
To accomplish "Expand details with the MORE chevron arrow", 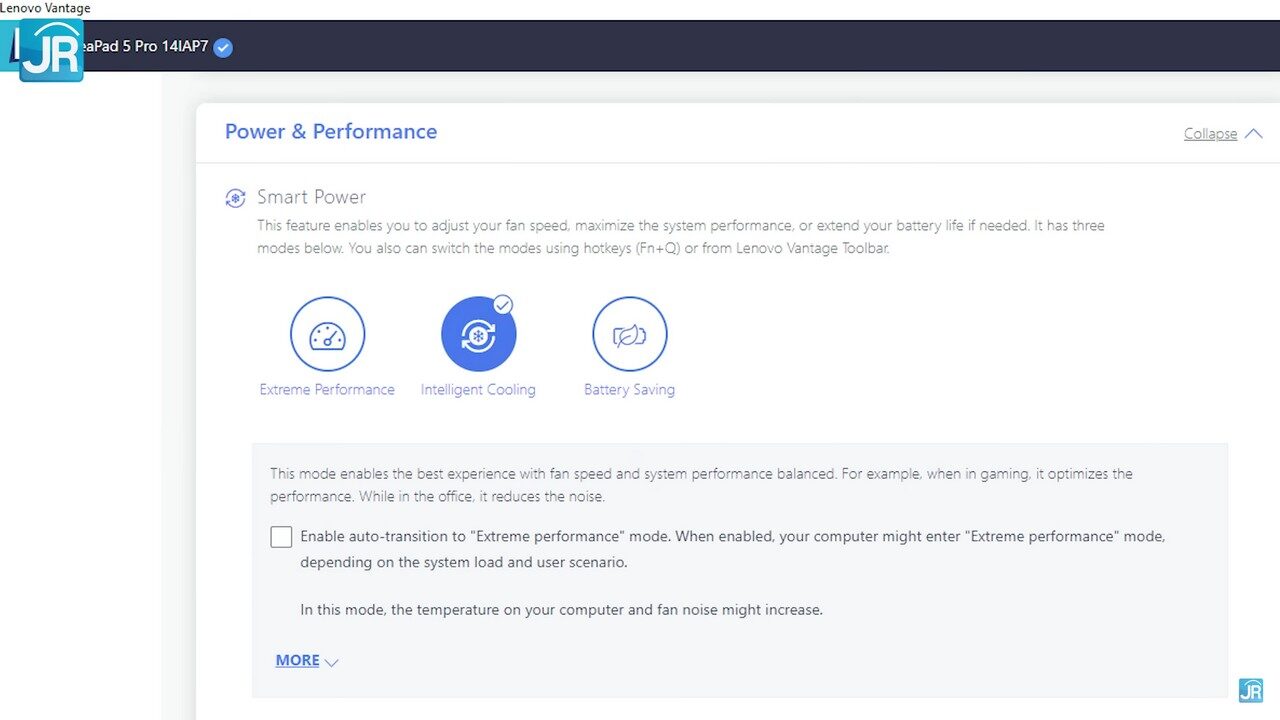I will click(332, 662).
